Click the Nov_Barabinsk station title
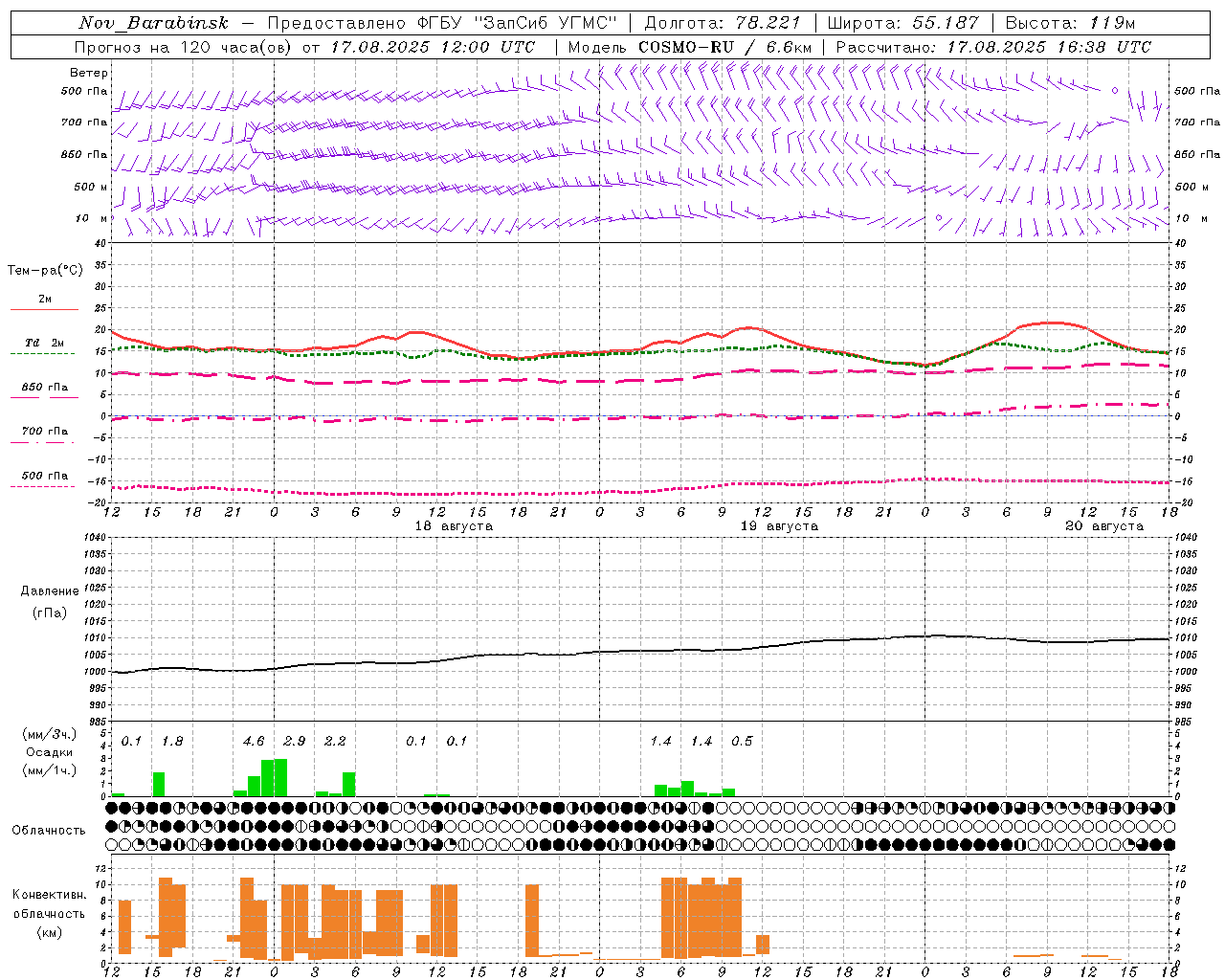 [154, 23]
